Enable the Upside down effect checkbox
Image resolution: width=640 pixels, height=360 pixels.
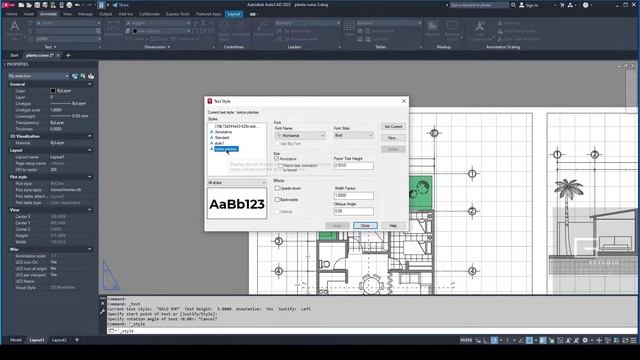(x=277, y=188)
